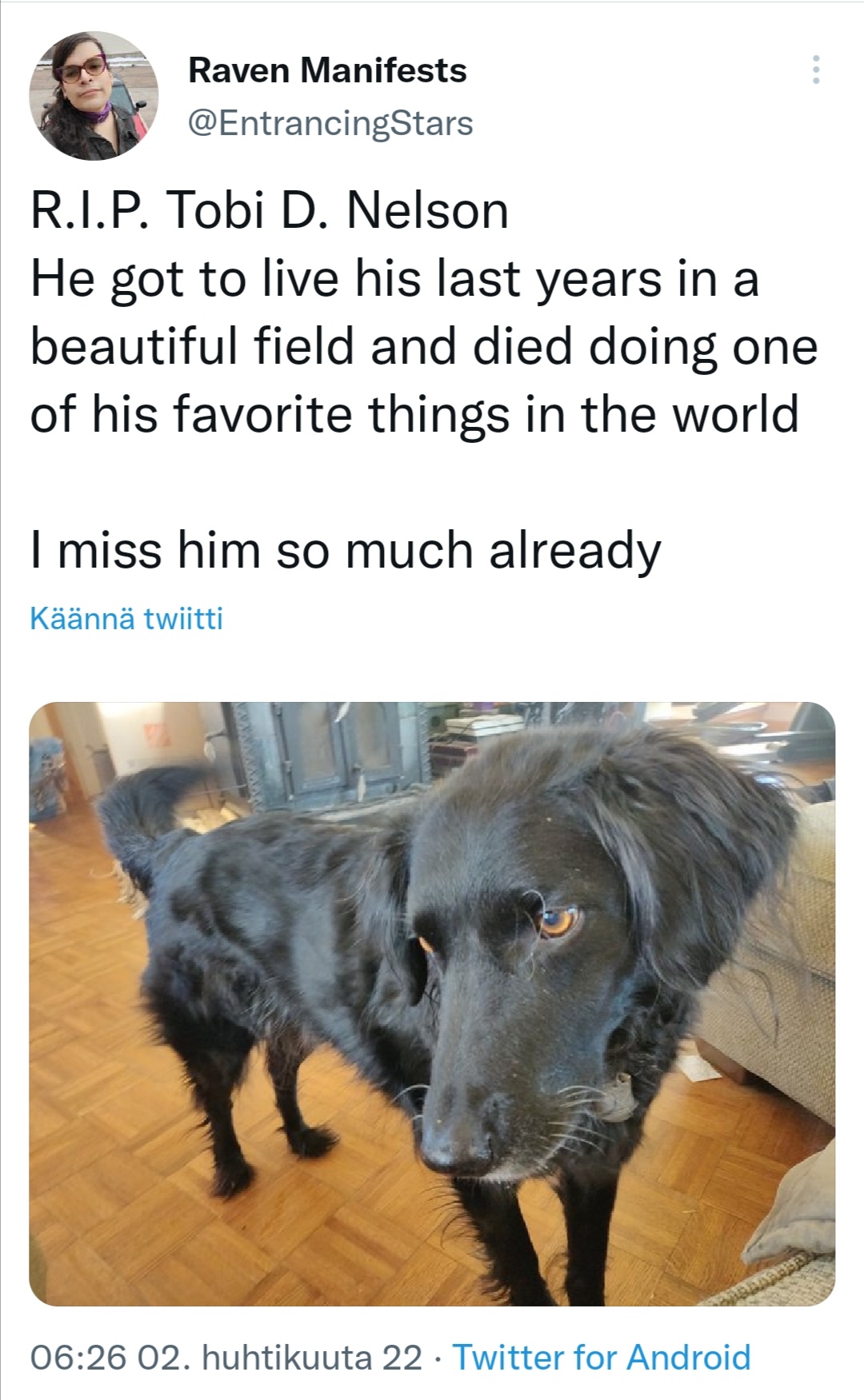Click the Raven Manifests display name
864x1400 pixels.
tap(327, 70)
